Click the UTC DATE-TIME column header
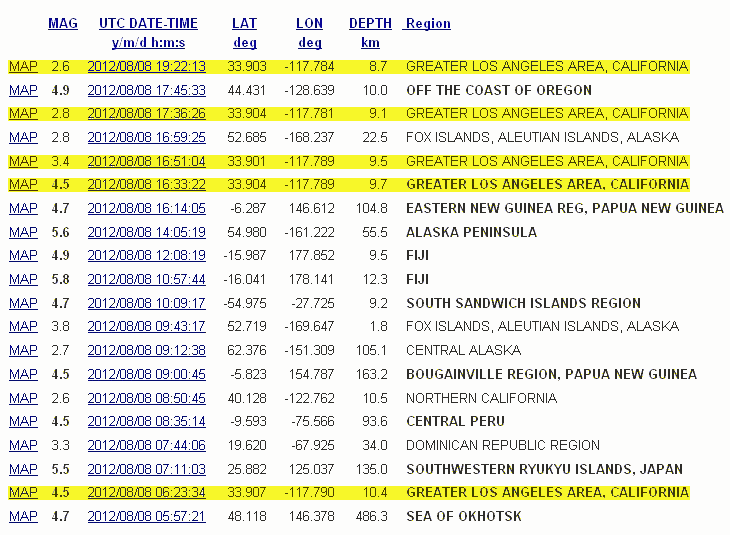 148,23
